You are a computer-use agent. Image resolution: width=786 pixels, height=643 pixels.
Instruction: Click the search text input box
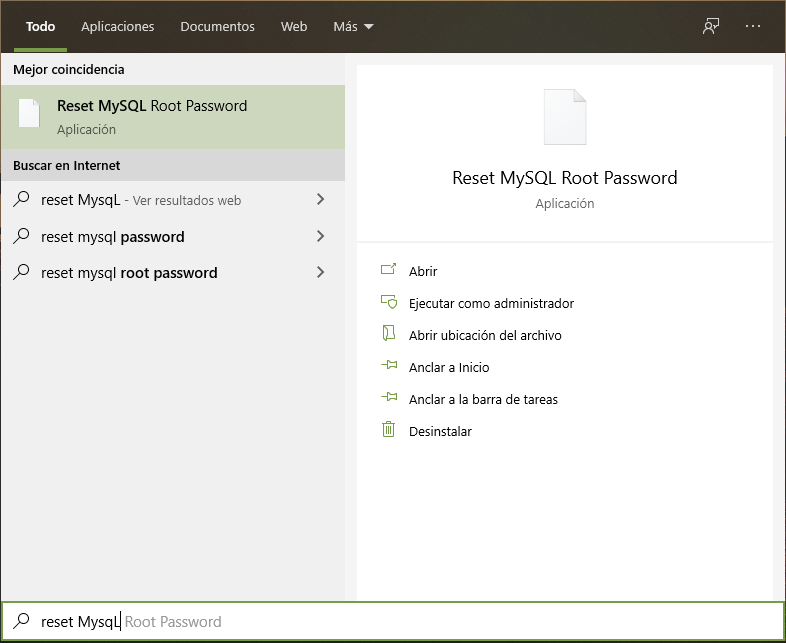400,621
